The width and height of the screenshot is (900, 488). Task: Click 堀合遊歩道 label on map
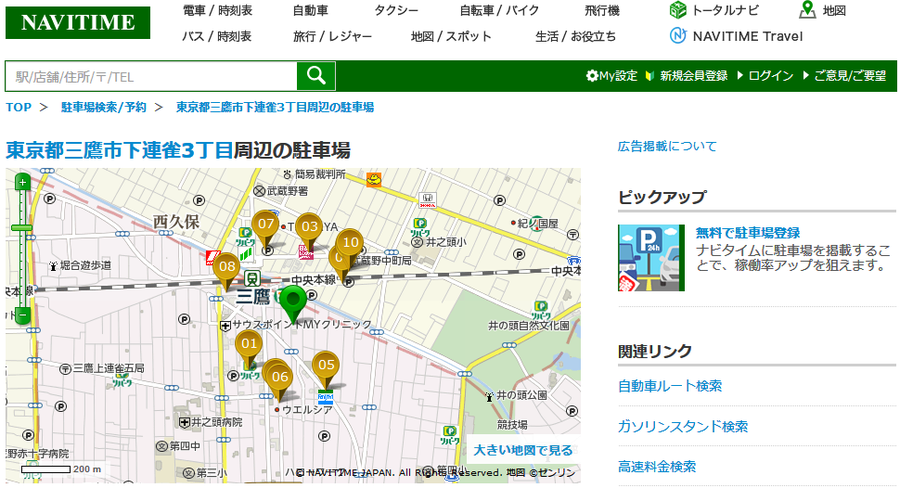86,265
